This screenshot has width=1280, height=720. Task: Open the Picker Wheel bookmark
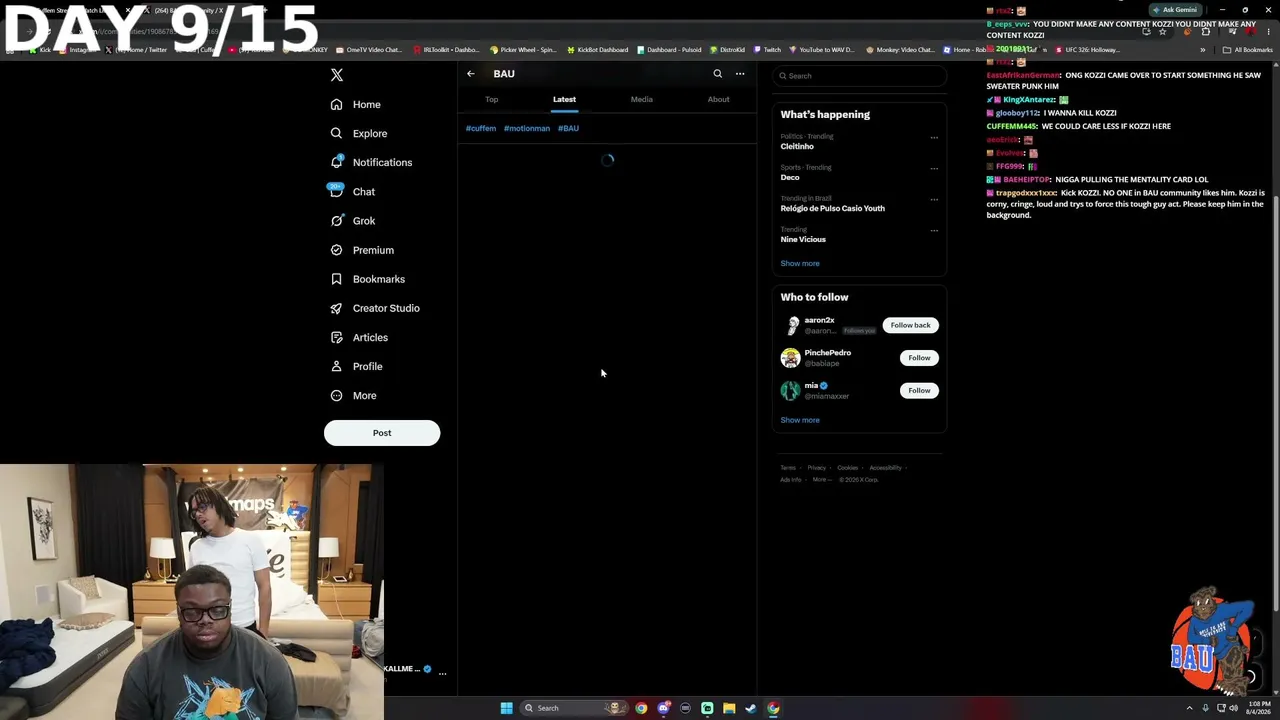point(523,50)
